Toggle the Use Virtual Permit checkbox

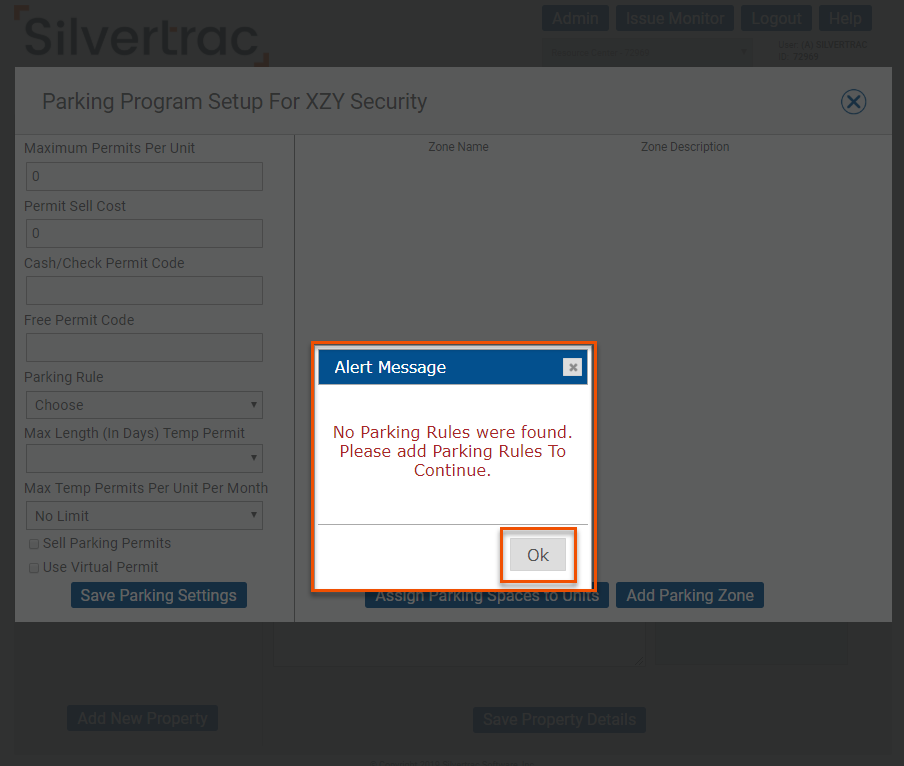(x=34, y=568)
